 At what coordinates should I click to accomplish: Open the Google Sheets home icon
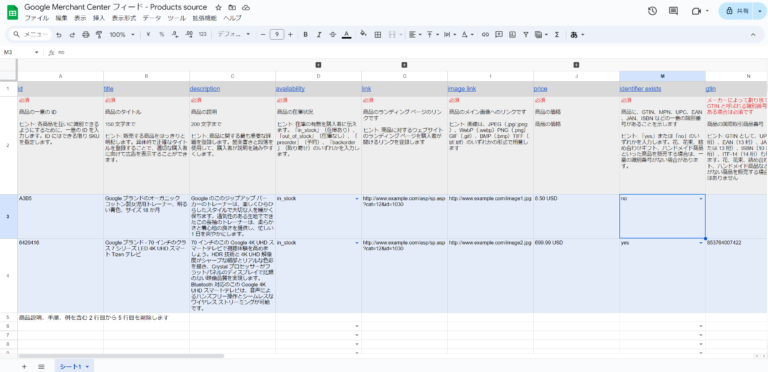[x=12, y=12]
